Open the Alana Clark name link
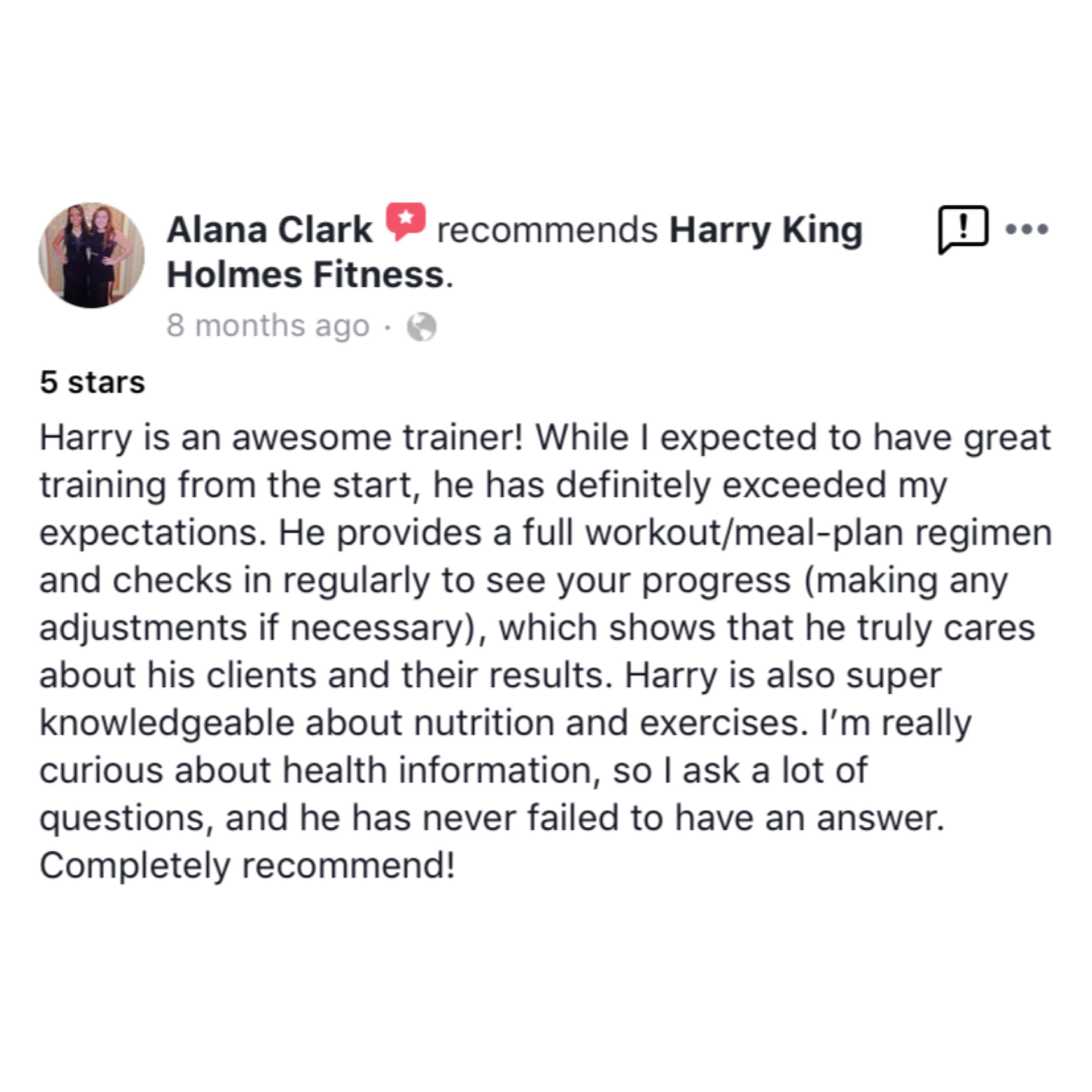This screenshot has width=1092, height=1092. [269, 230]
